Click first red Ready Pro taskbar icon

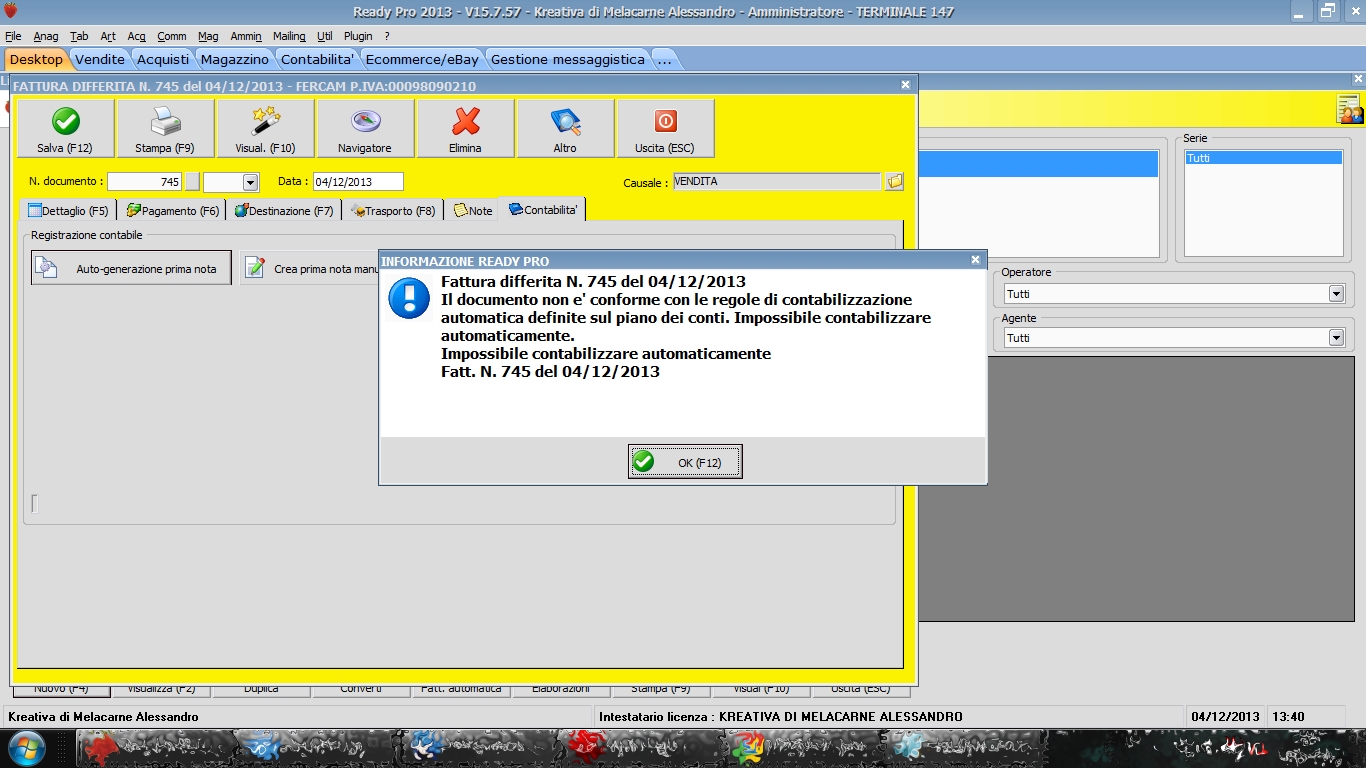coord(100,748)
